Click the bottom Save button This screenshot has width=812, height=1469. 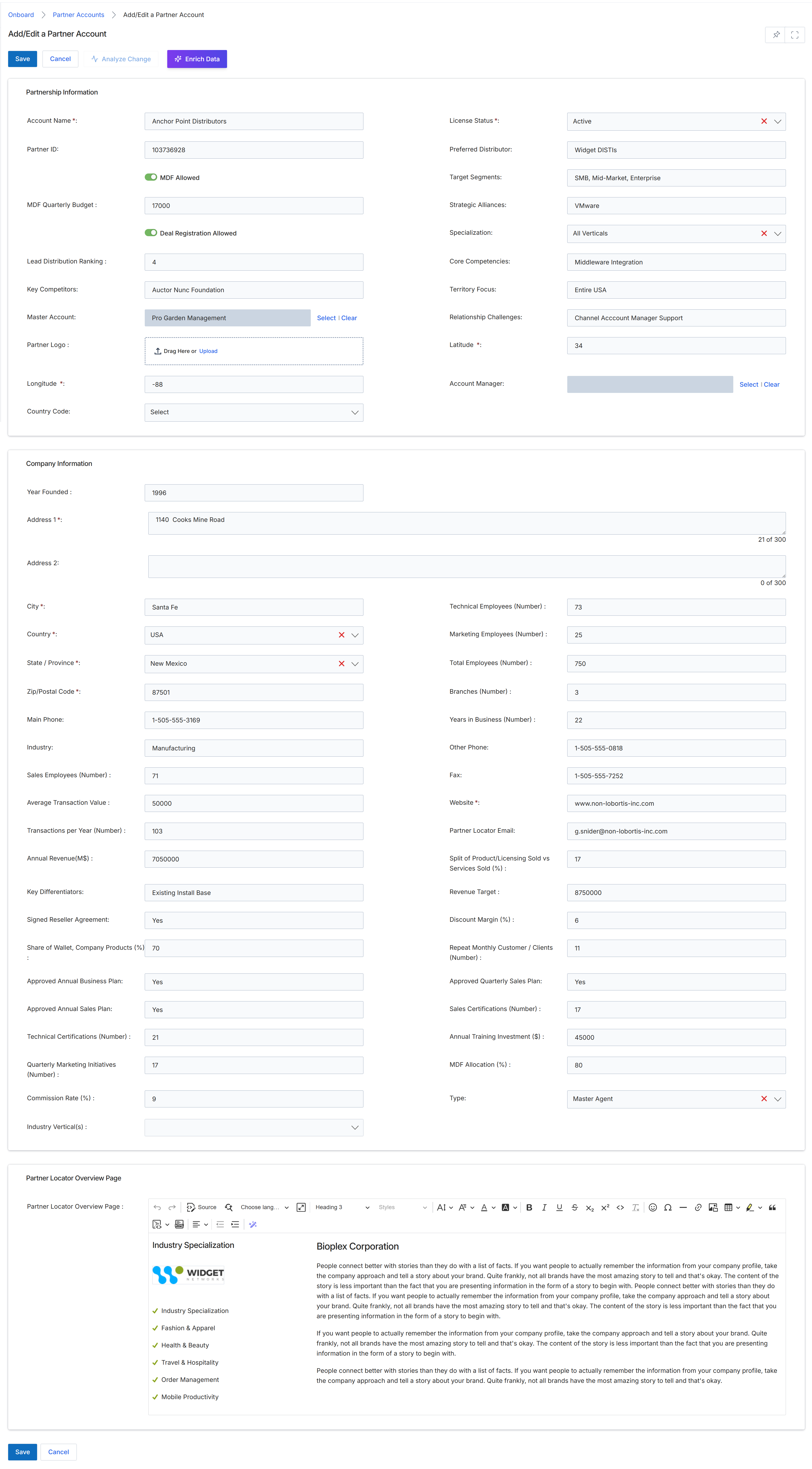[x=22, y=1452]
